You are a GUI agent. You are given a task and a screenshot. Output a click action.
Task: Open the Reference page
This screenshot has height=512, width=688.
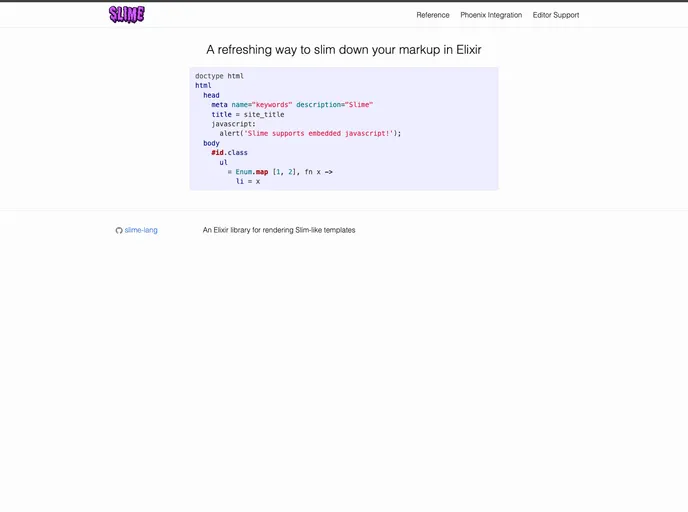[x=433, y=15]
